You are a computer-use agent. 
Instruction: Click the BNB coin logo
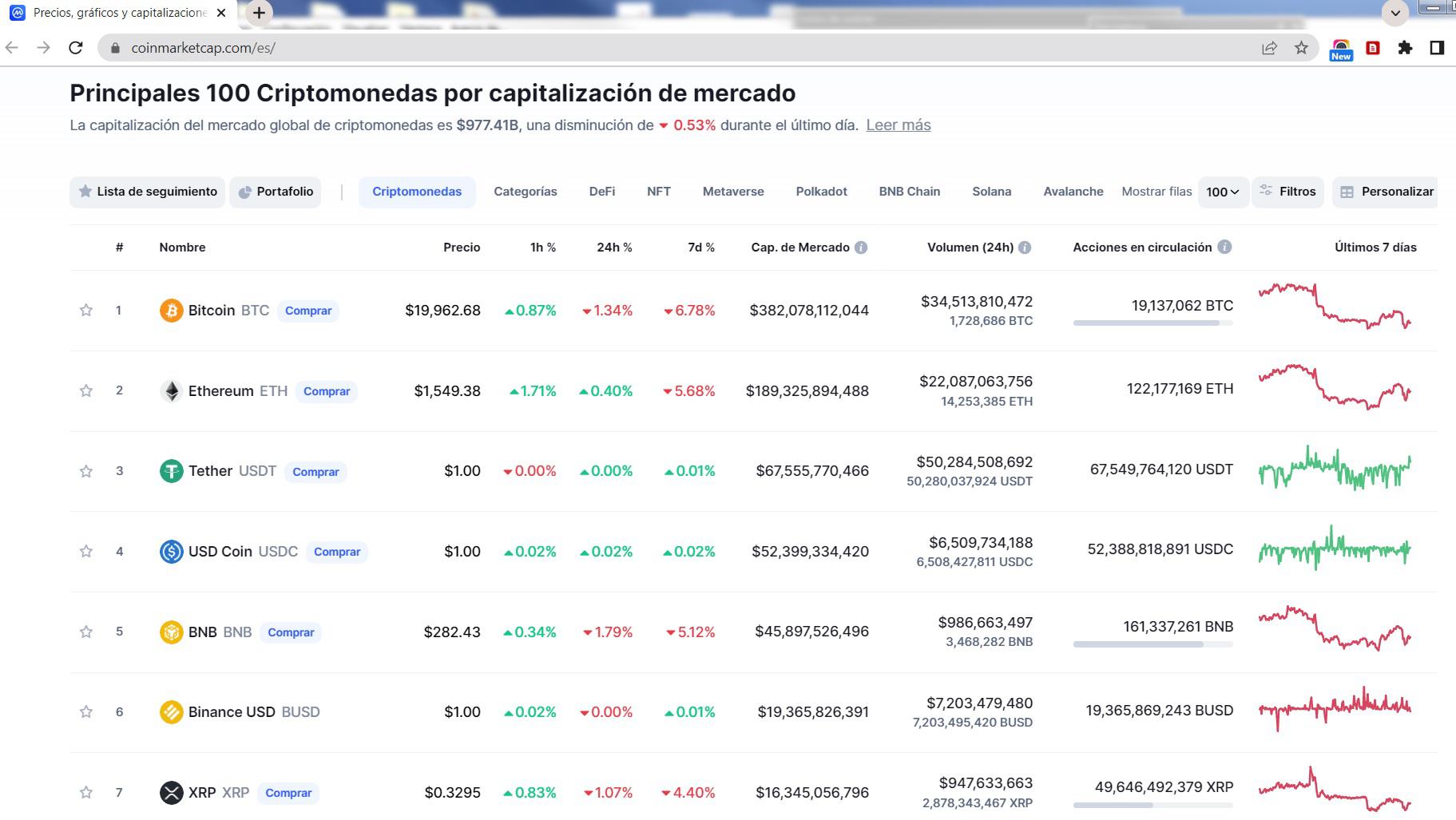tap(171, 632)
